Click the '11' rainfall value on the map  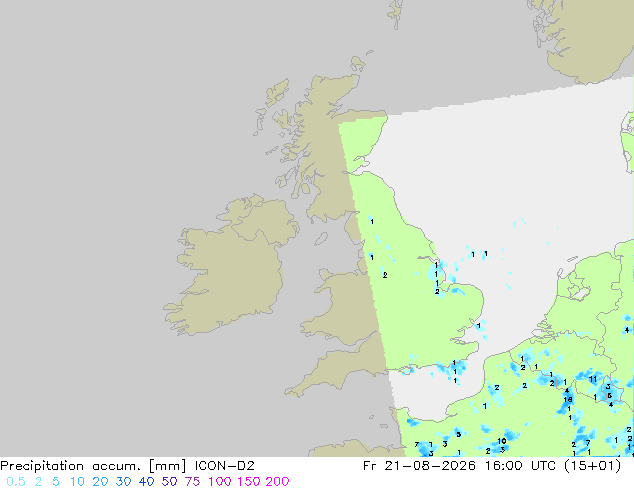[x=593, y=379]
